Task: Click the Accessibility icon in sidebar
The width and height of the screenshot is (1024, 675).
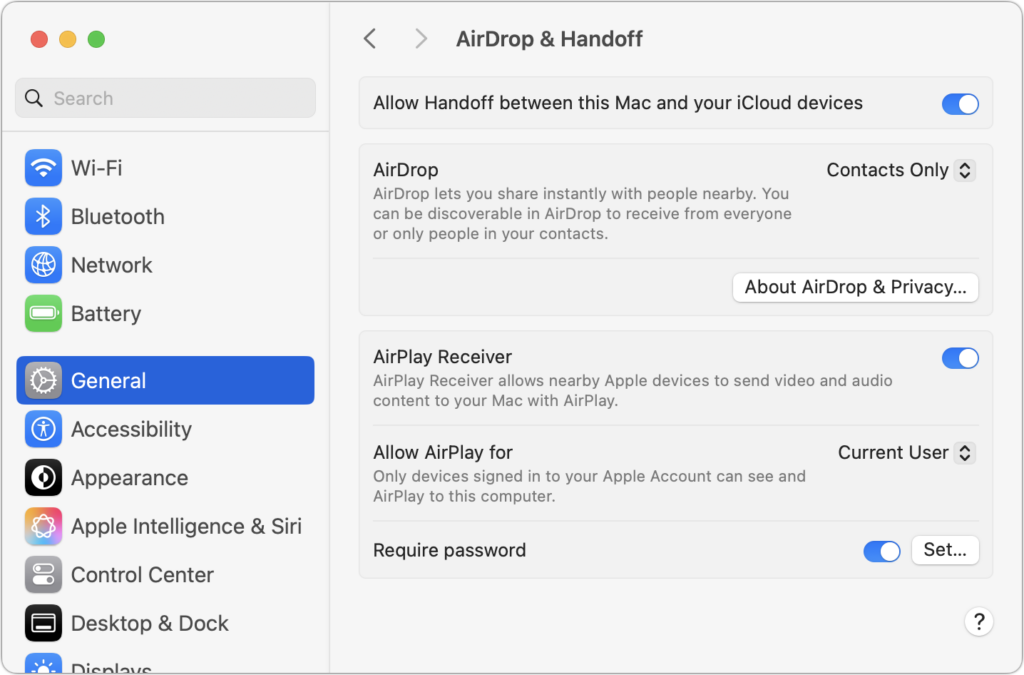Action: [x=43, y=429]
